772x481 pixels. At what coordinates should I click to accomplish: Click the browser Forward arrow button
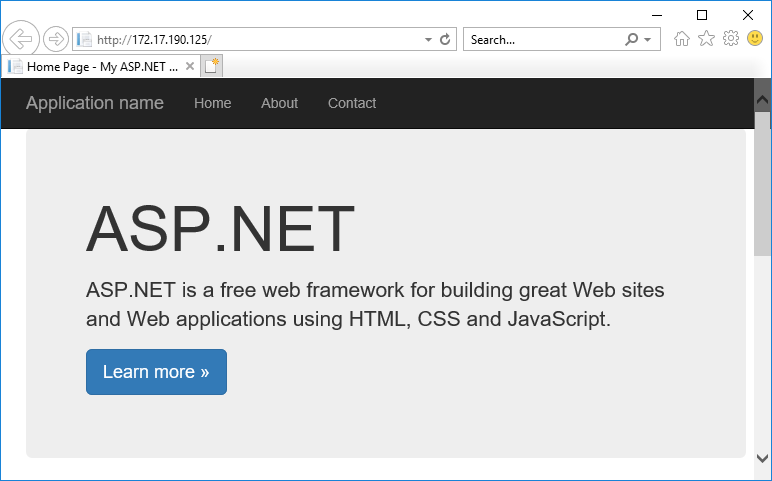(56, 39)
